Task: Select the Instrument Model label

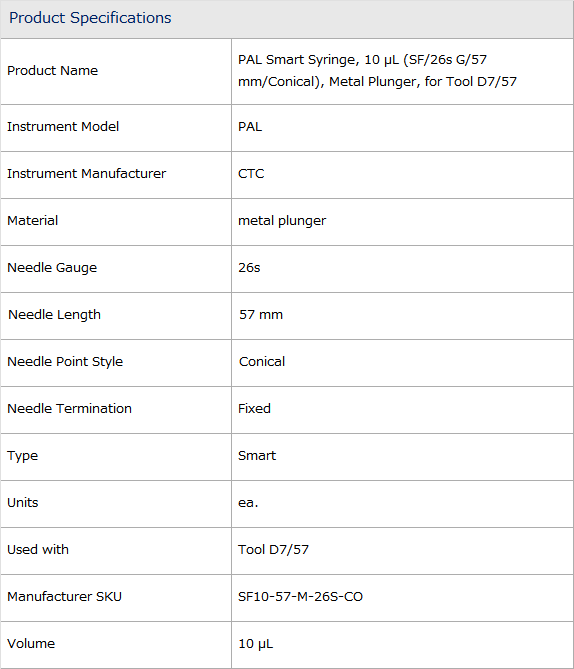Action: pos(63,127)
